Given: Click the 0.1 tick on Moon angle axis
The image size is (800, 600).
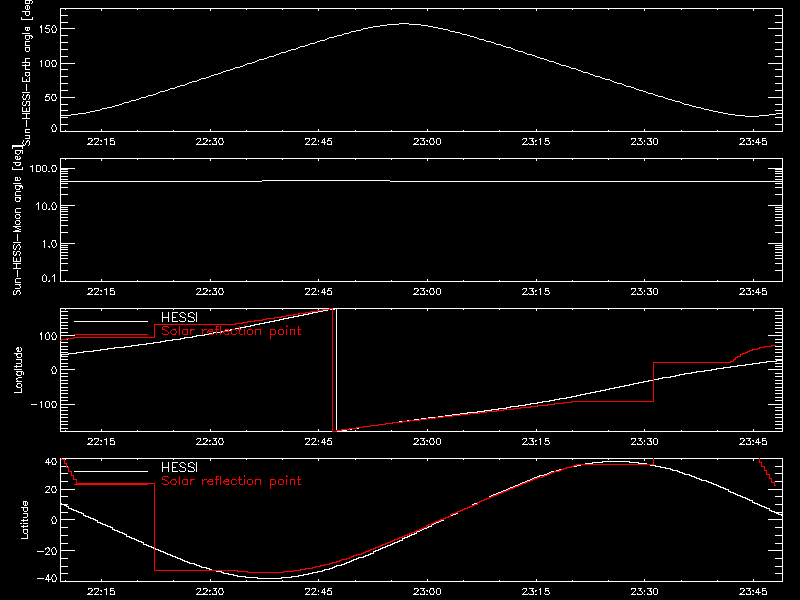Looking at the screenshot, I should pos(48,278).
